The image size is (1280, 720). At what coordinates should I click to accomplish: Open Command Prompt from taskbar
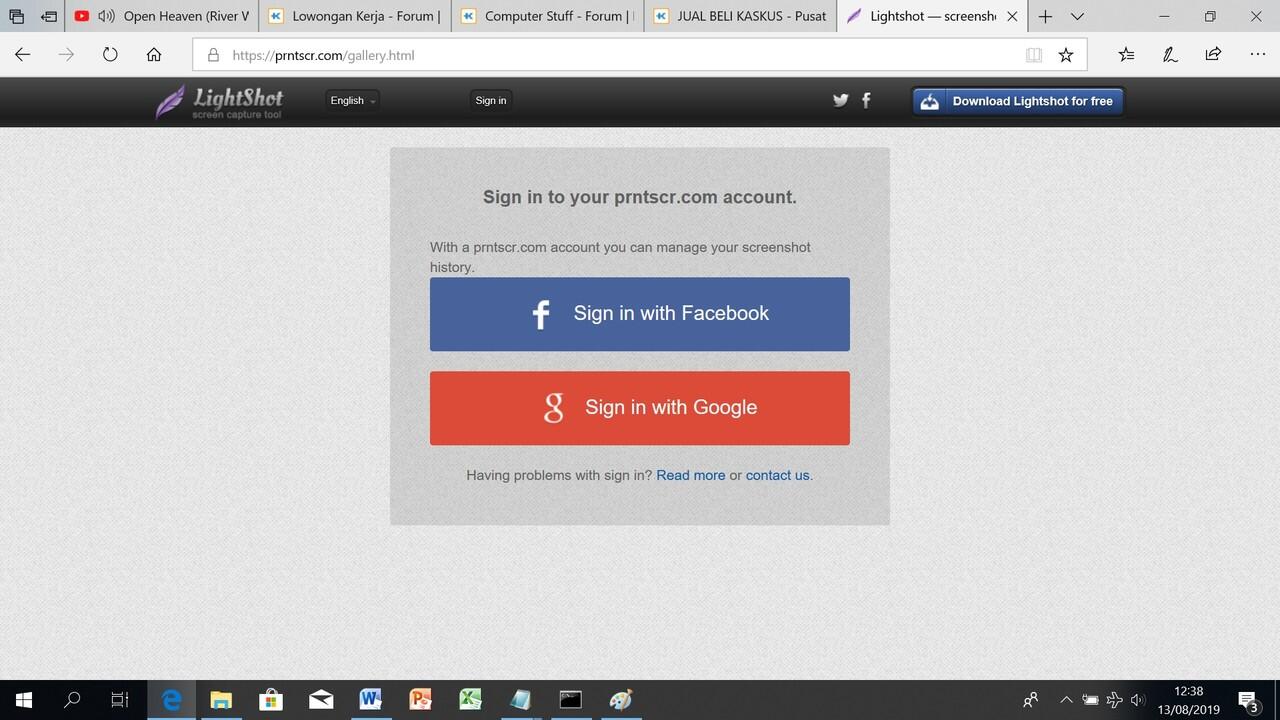571,700
